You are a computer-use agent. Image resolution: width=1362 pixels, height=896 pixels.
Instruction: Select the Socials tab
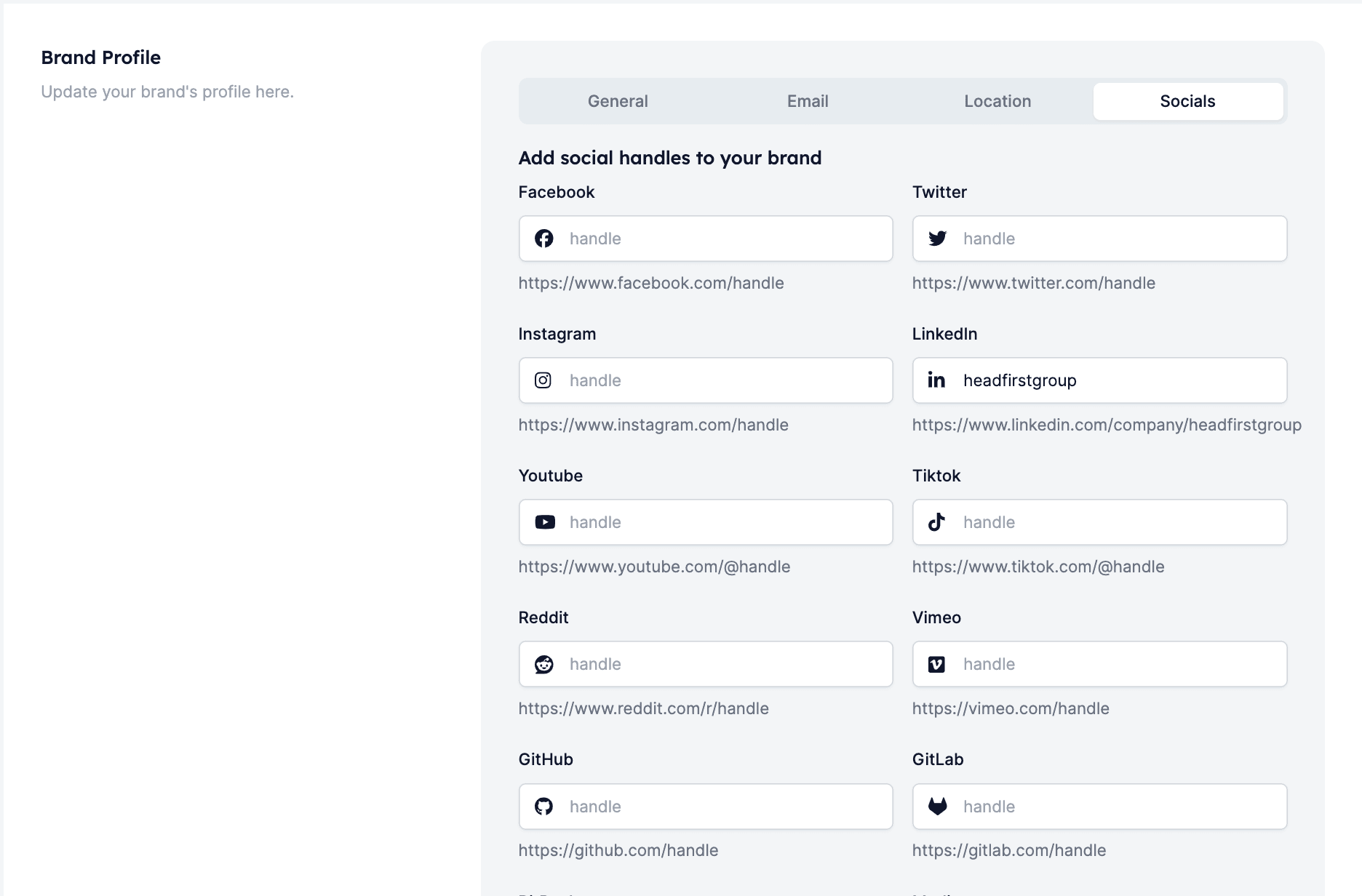[1188, 101]
